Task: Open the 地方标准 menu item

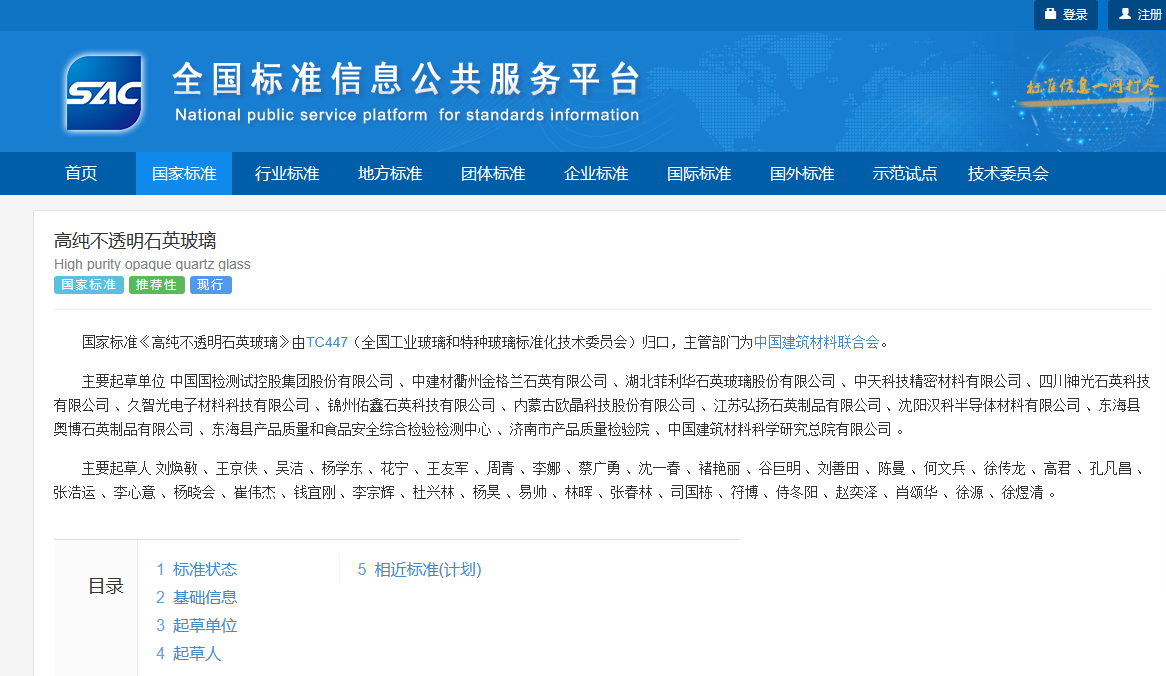Action: click(390, 174)
